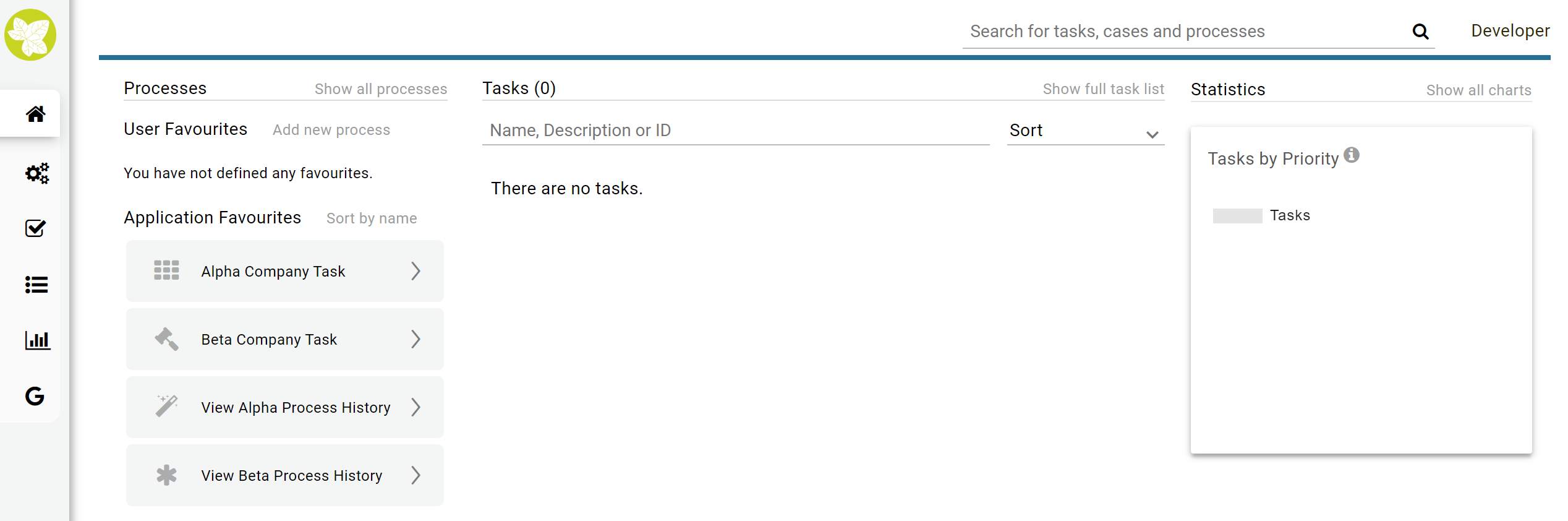
Task: Click Sort by name link
Action: (372, 218)
